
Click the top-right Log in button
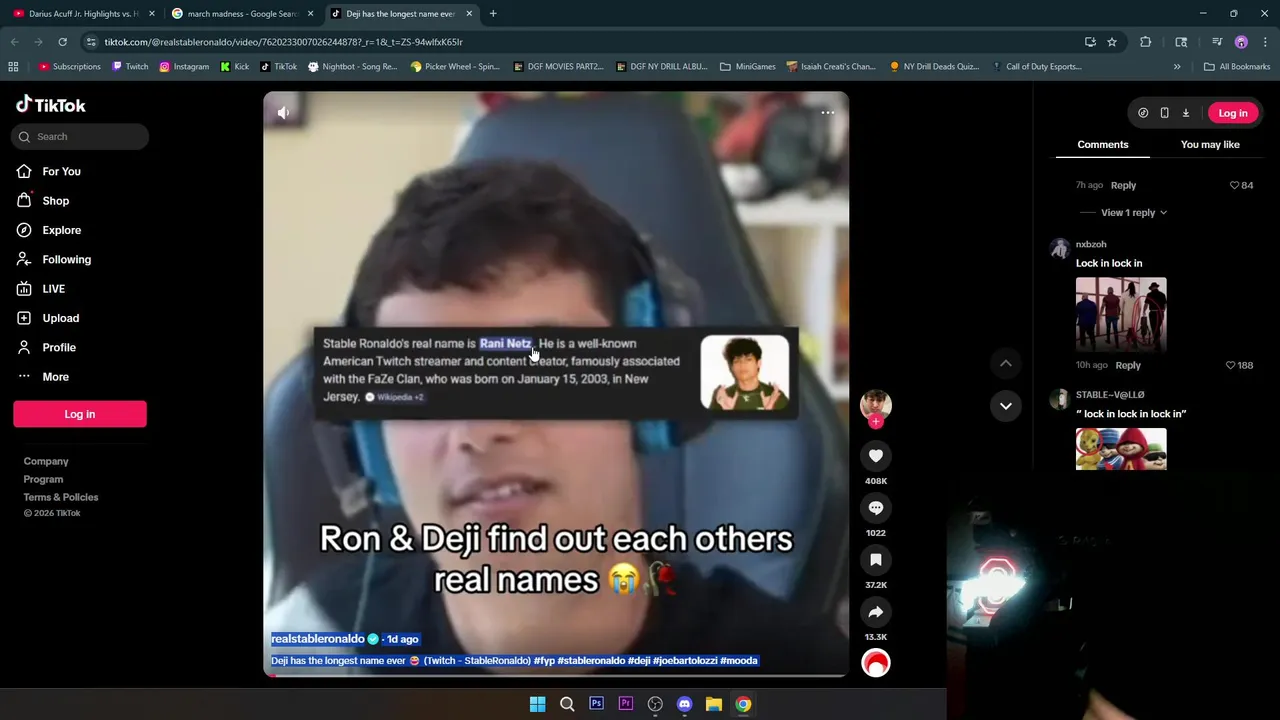point(1233,113)
